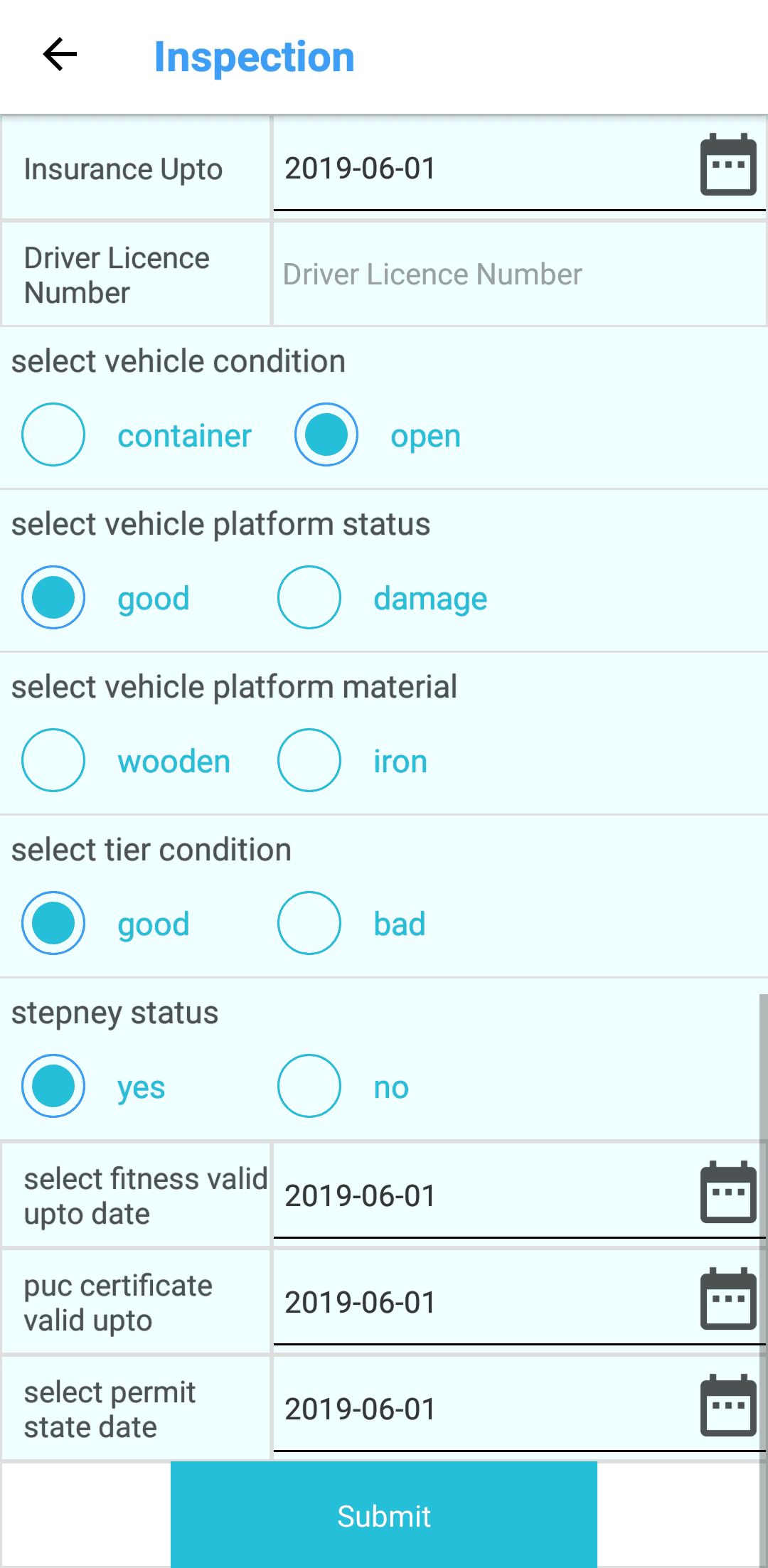768x1568 pixels.
Task: Choose damage platform status
Action: [309, 597]
